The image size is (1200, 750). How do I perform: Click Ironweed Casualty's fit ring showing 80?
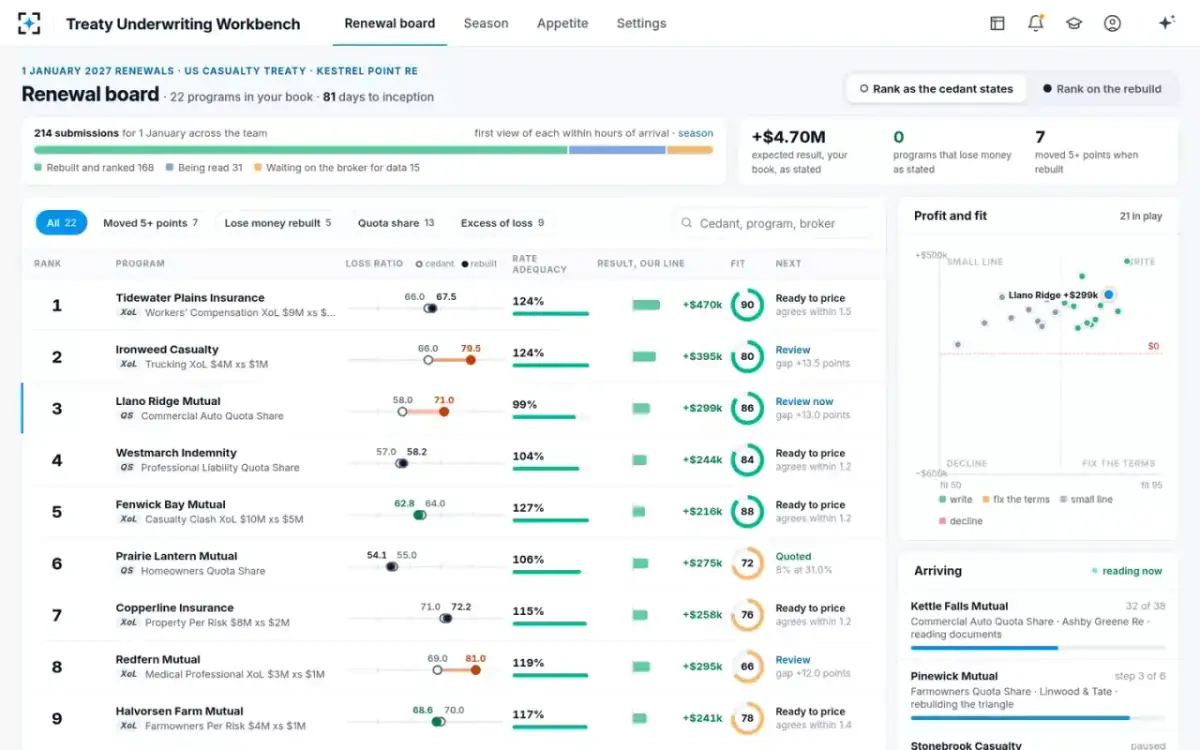pos(747,357)
